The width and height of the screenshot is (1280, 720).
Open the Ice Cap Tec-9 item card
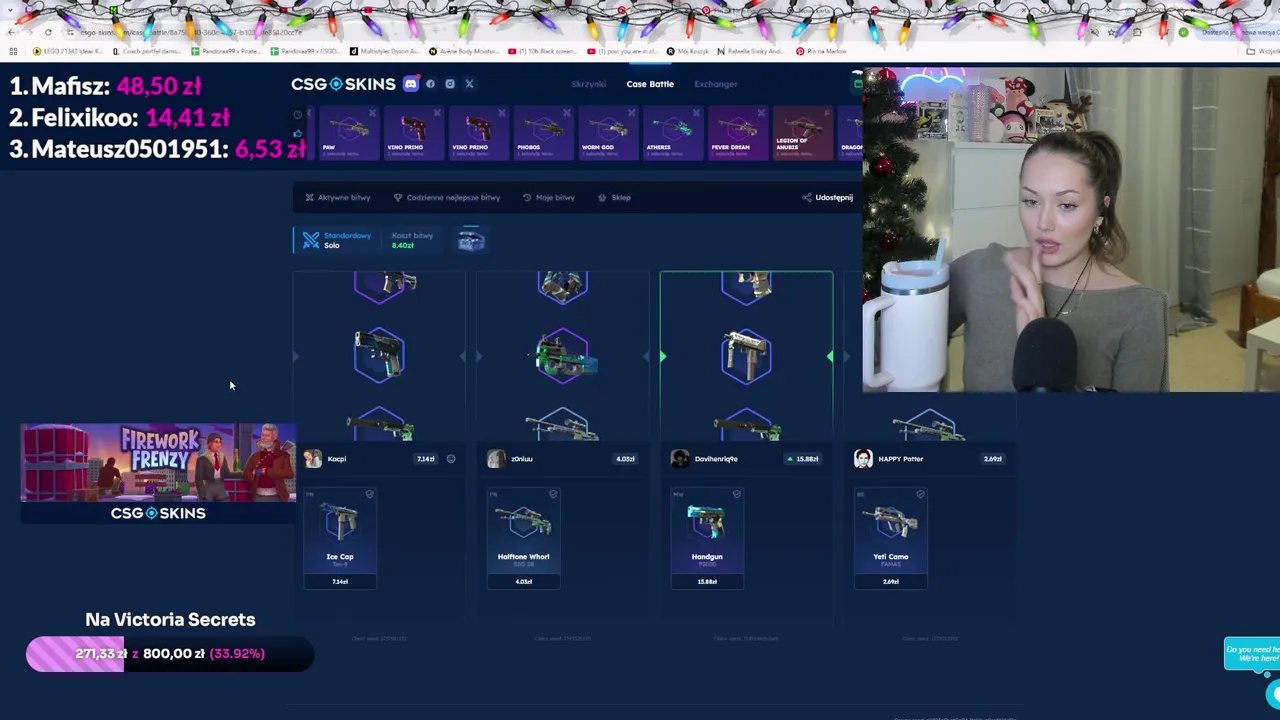pyautogui.click(x=340, y=538)
